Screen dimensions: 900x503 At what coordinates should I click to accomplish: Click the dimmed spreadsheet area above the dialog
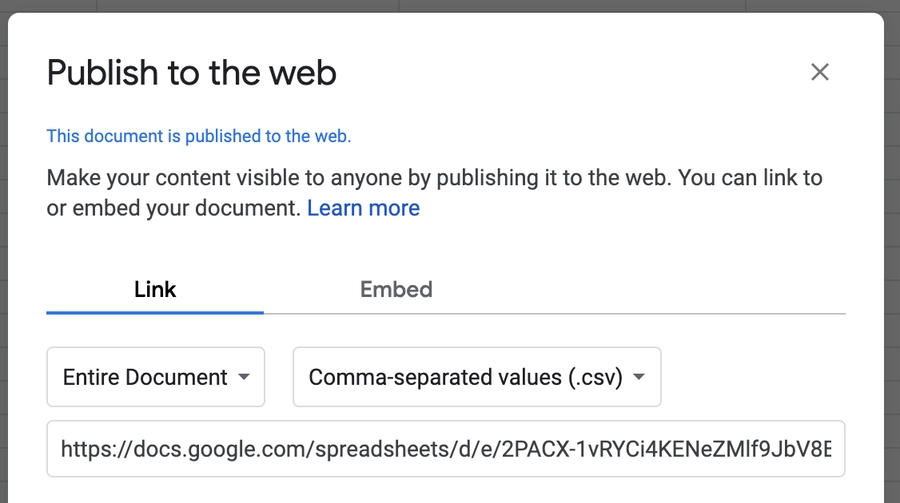pos(450,5)
